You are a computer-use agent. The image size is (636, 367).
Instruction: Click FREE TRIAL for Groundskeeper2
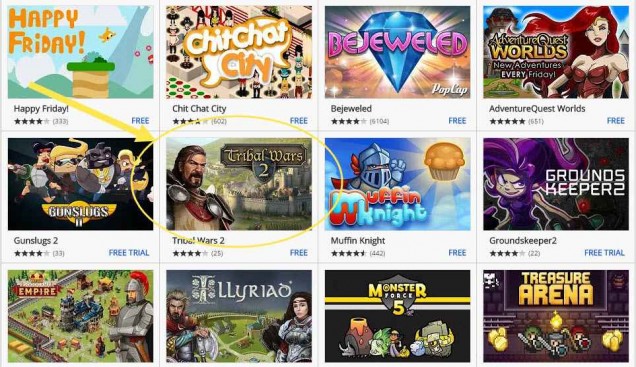coord(604,253)
